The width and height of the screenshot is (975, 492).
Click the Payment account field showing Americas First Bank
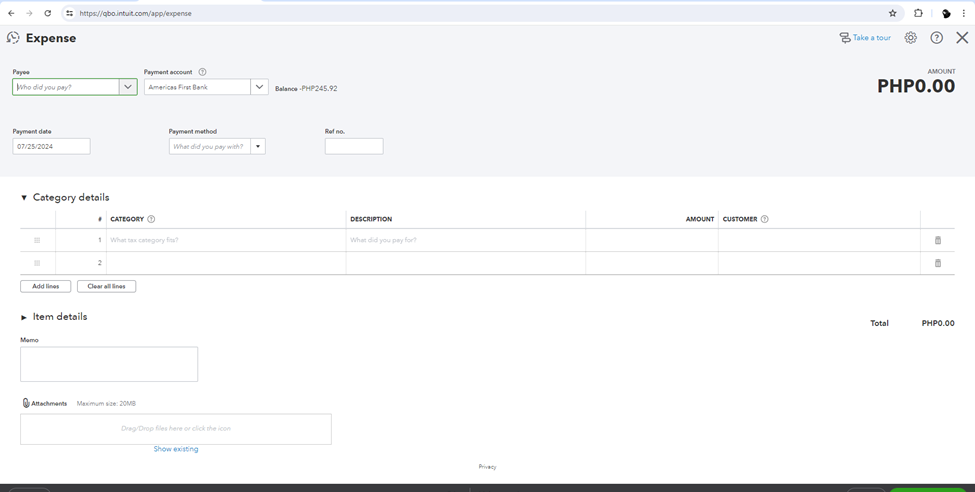(x=198, y=87)
